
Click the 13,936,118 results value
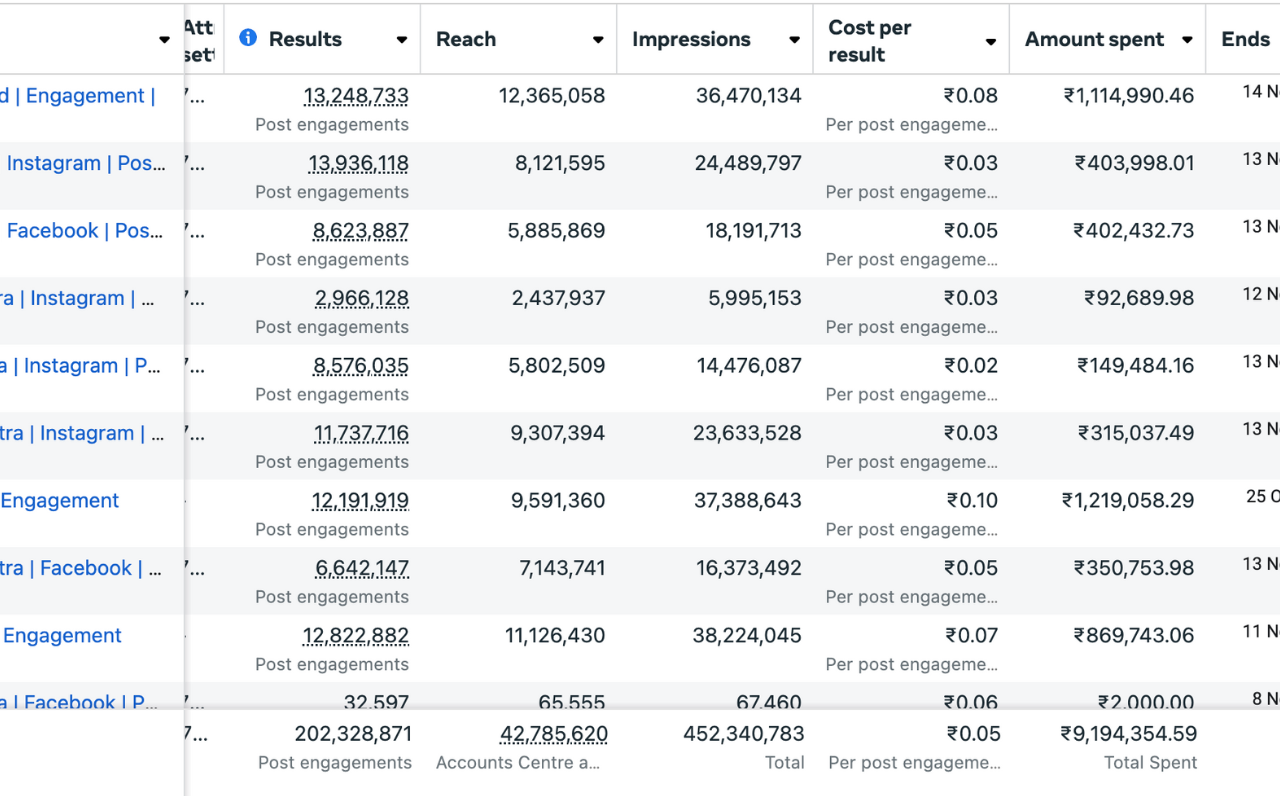[x=358, y=163]
